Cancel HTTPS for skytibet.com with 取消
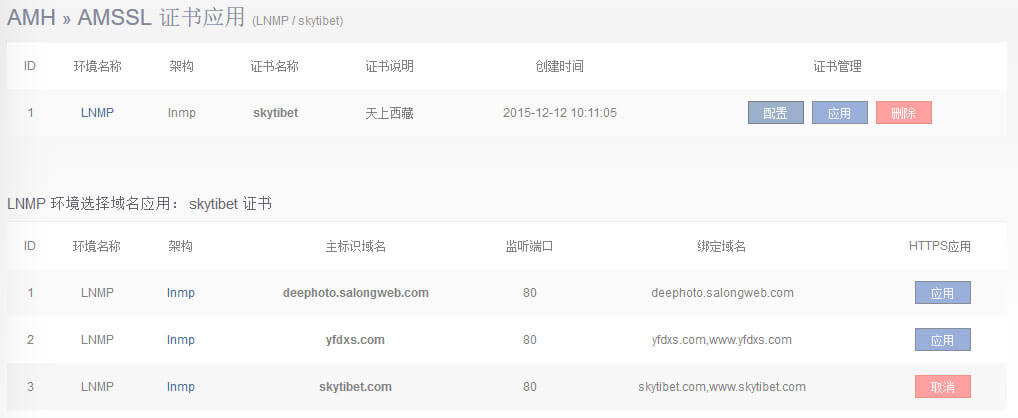The width and height of the screenshot is (1018, 418). (942, 387)
